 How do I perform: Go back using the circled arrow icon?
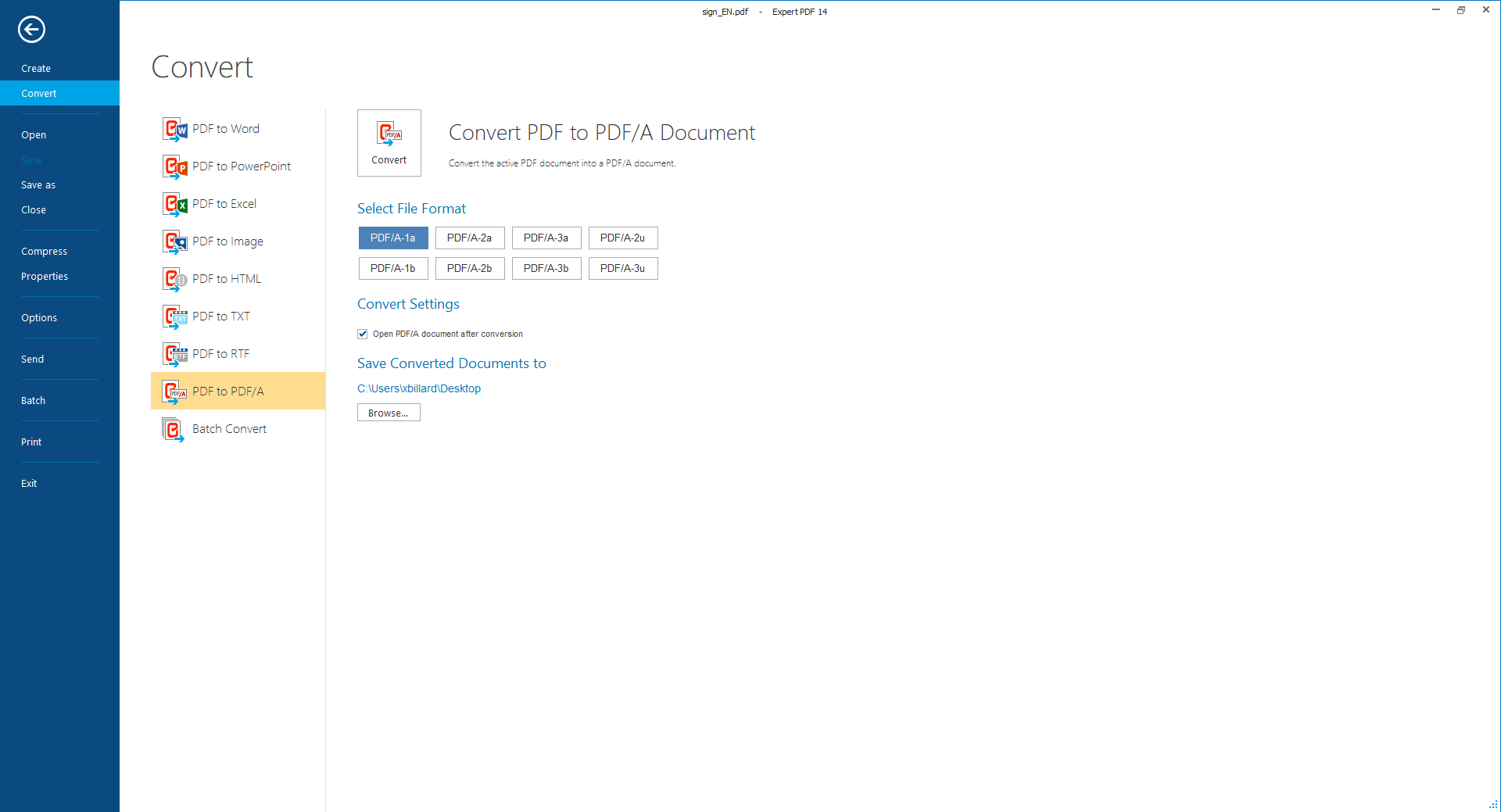(x=31, y=30)
